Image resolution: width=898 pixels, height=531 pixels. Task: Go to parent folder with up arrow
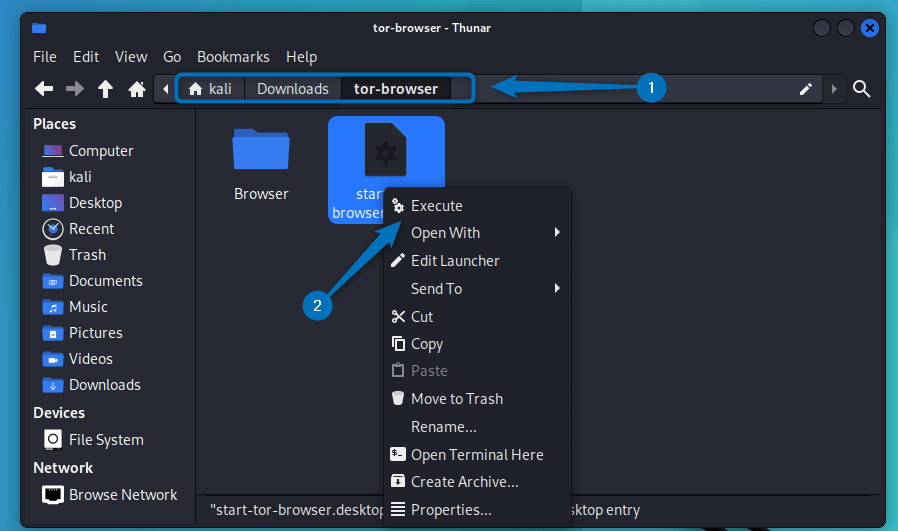(105, 89)
